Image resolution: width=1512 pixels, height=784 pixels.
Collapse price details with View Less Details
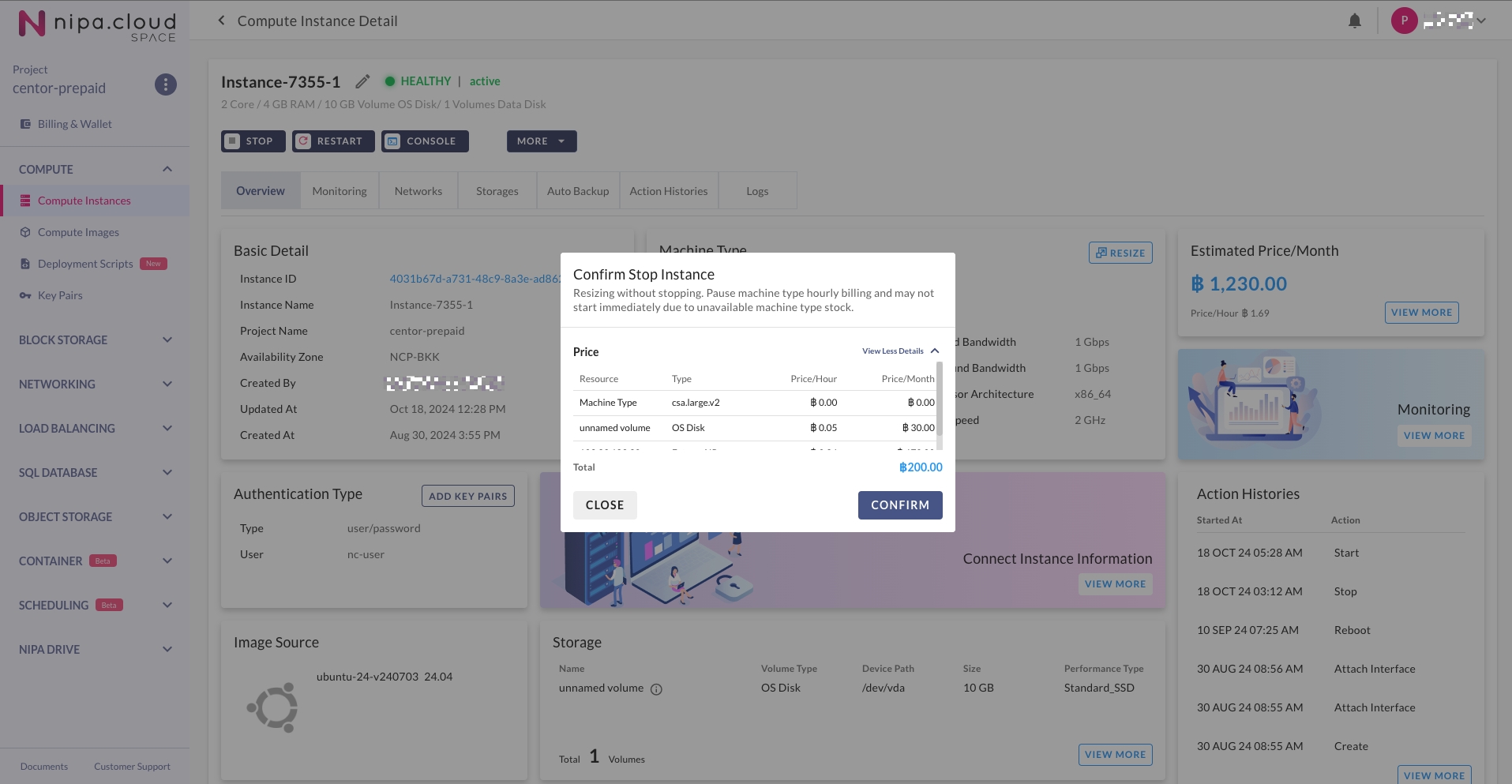[900, 351]
